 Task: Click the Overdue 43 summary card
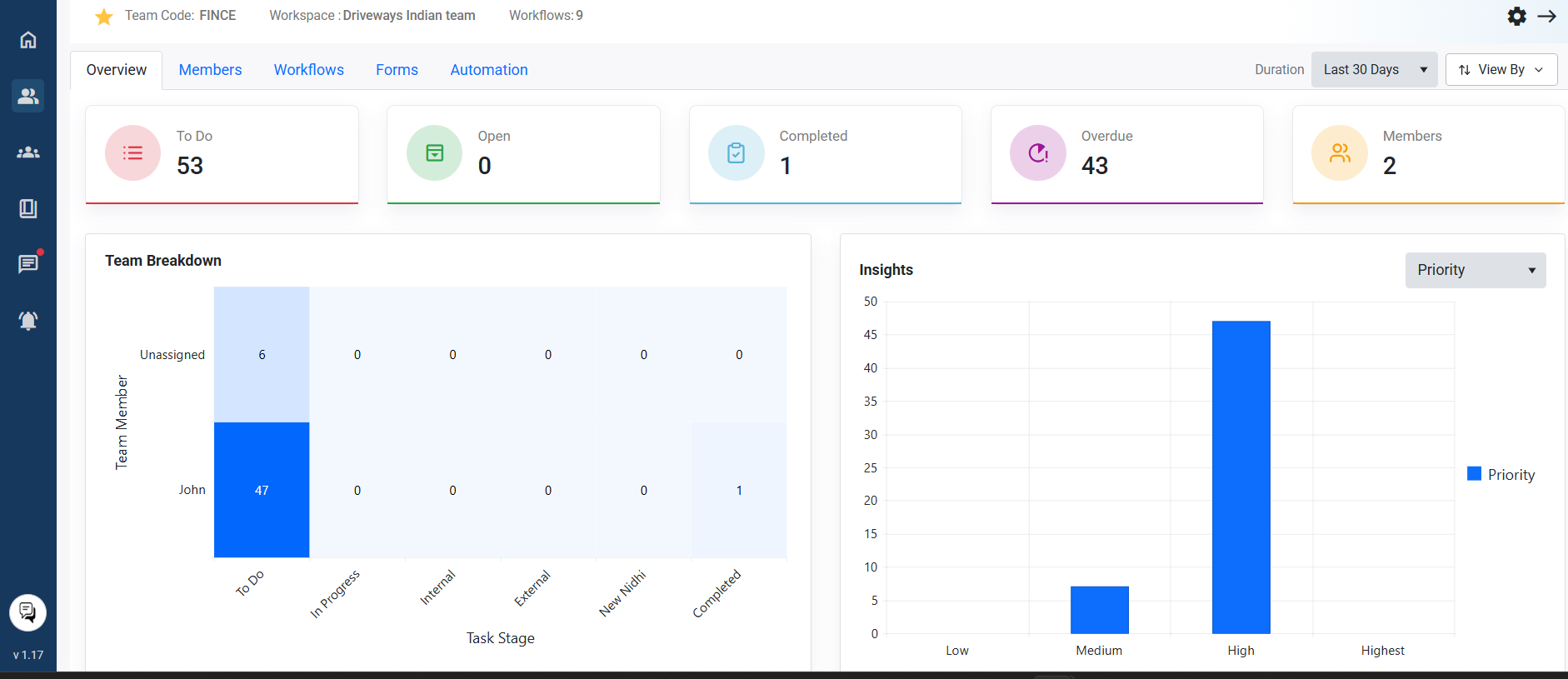pos(1126,153)
